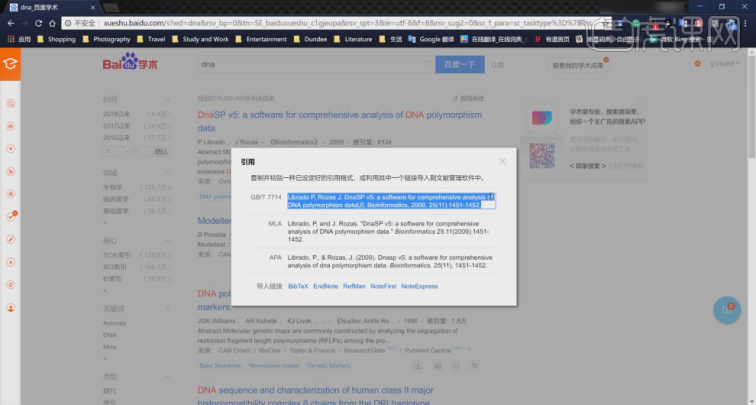756x405 pixels.
Task: Click the user profile sidebar icon
Action: (11, 308)
